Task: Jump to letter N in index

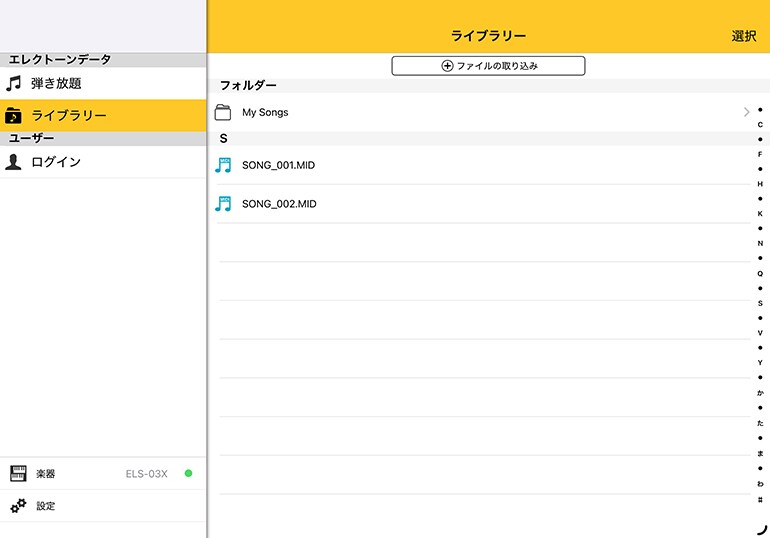Action: (760, 243)
